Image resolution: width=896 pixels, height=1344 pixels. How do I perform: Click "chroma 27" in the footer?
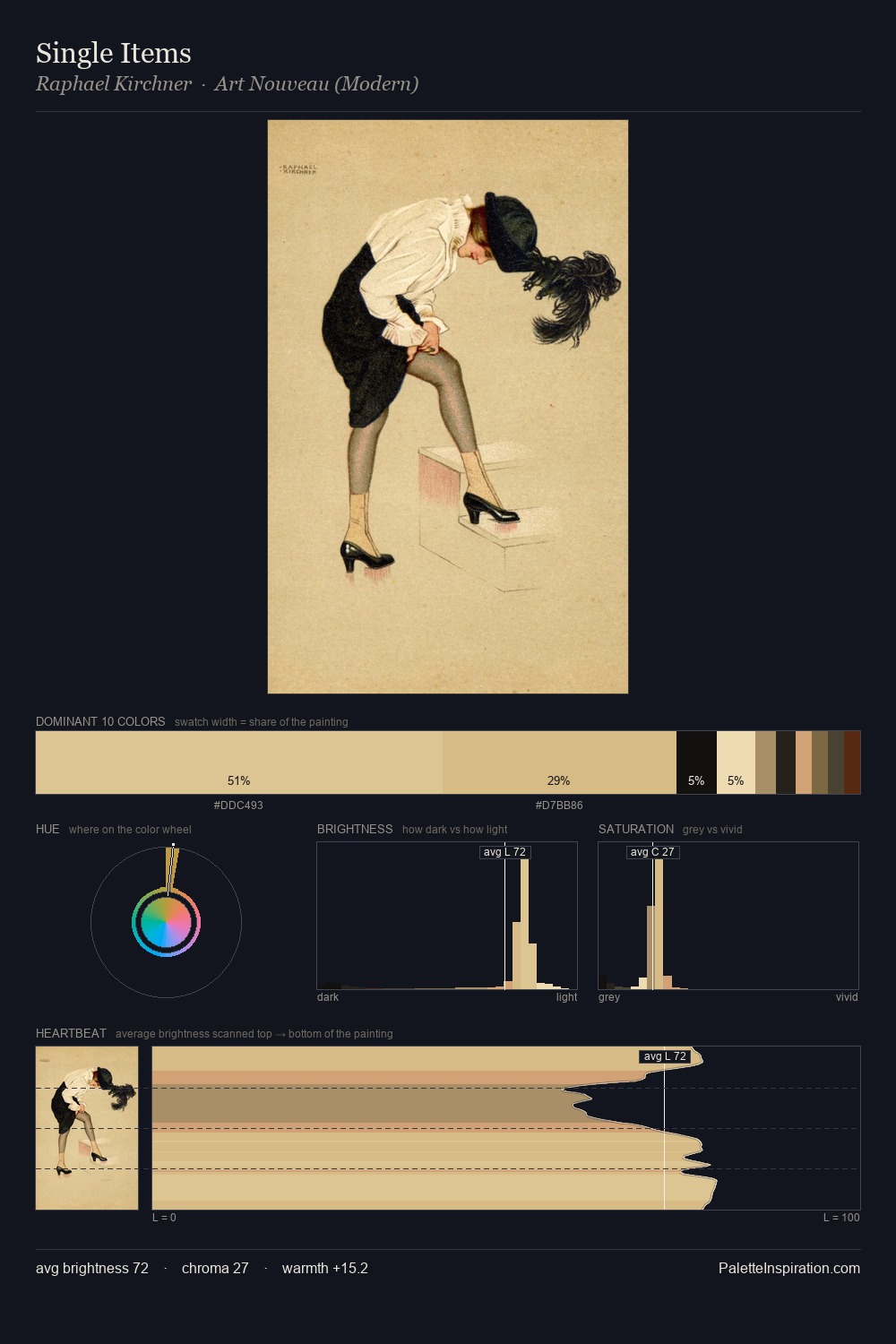coord(215,1268)
